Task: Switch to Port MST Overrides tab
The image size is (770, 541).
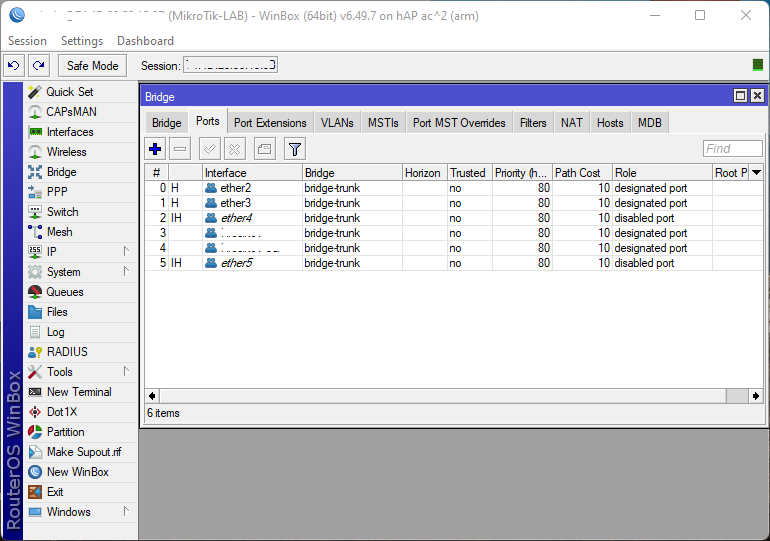Action: tap(459, 123)
